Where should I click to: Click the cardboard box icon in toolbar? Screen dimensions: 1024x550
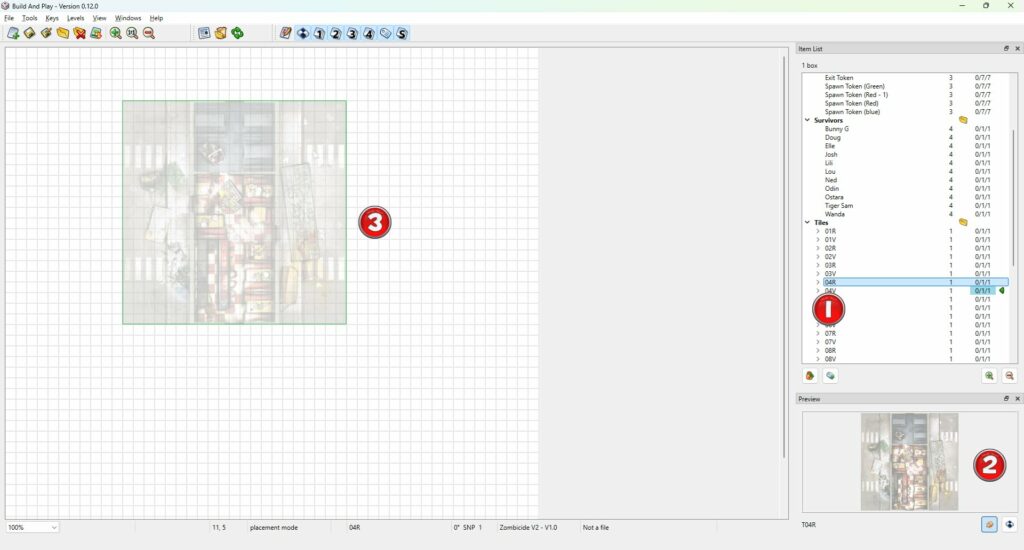pyautogui.click(x=221, y=33)
